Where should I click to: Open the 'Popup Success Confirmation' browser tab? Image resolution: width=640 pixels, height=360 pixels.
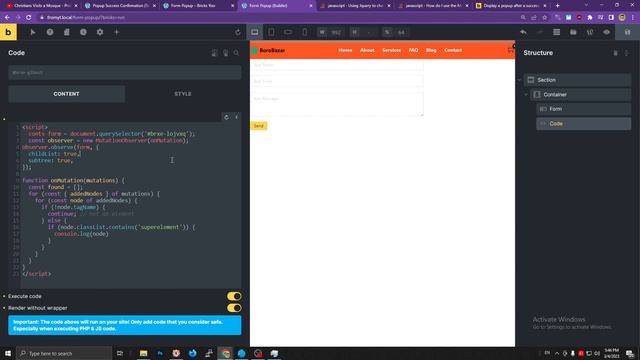(120, 6)
